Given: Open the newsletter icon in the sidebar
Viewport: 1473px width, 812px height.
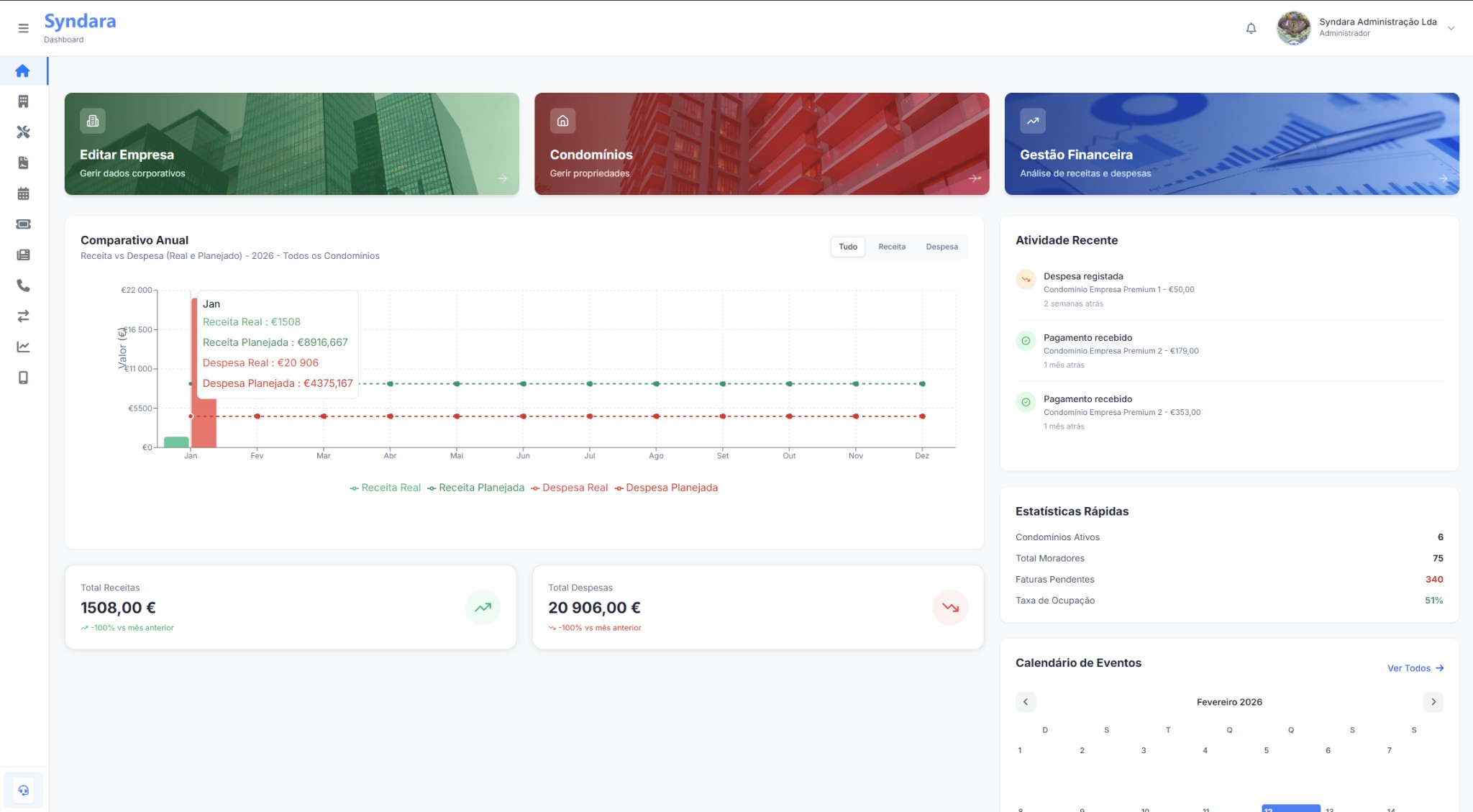Looking at the screenshot, I should point(23,255).
